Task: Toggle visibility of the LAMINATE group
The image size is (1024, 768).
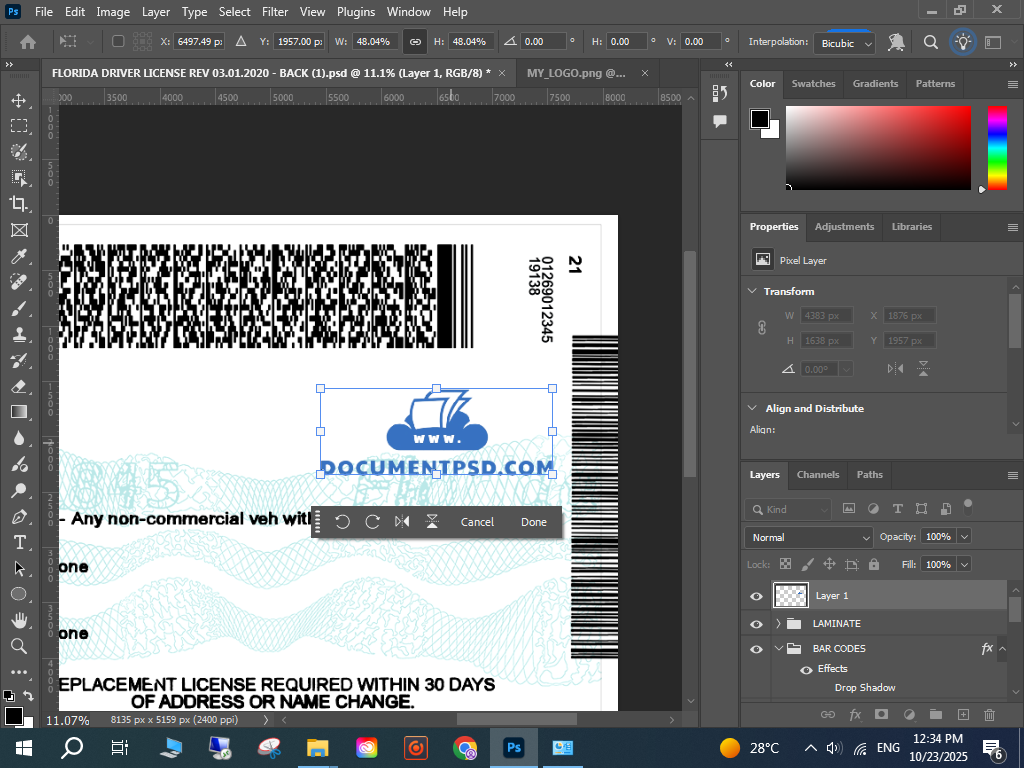Action: pos(757,624)
